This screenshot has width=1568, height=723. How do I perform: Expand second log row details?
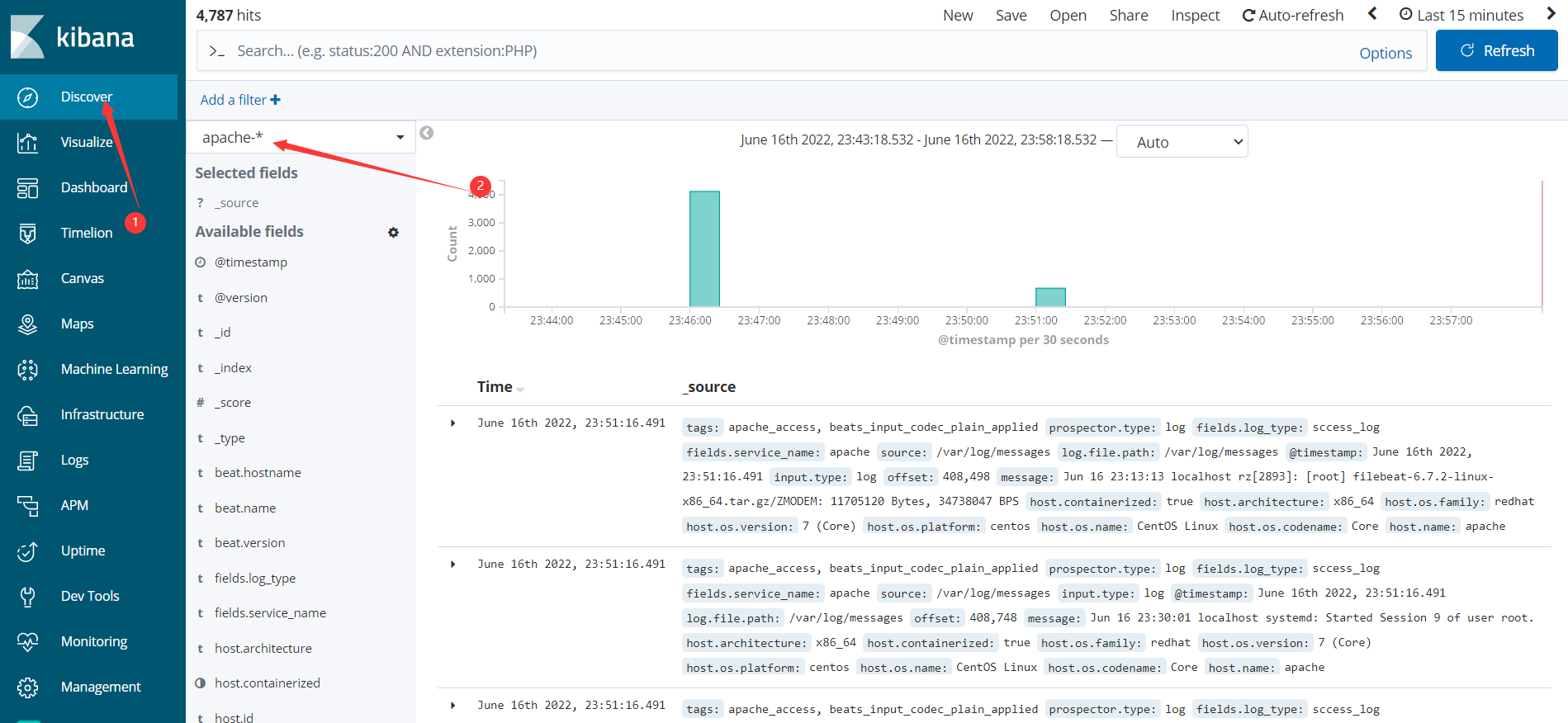[452, 565]
